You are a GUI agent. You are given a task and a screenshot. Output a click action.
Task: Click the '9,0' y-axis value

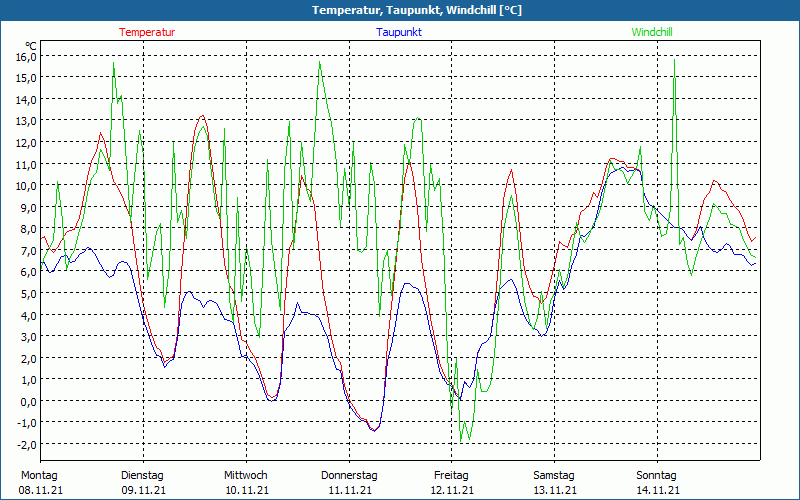coord(29,208)
